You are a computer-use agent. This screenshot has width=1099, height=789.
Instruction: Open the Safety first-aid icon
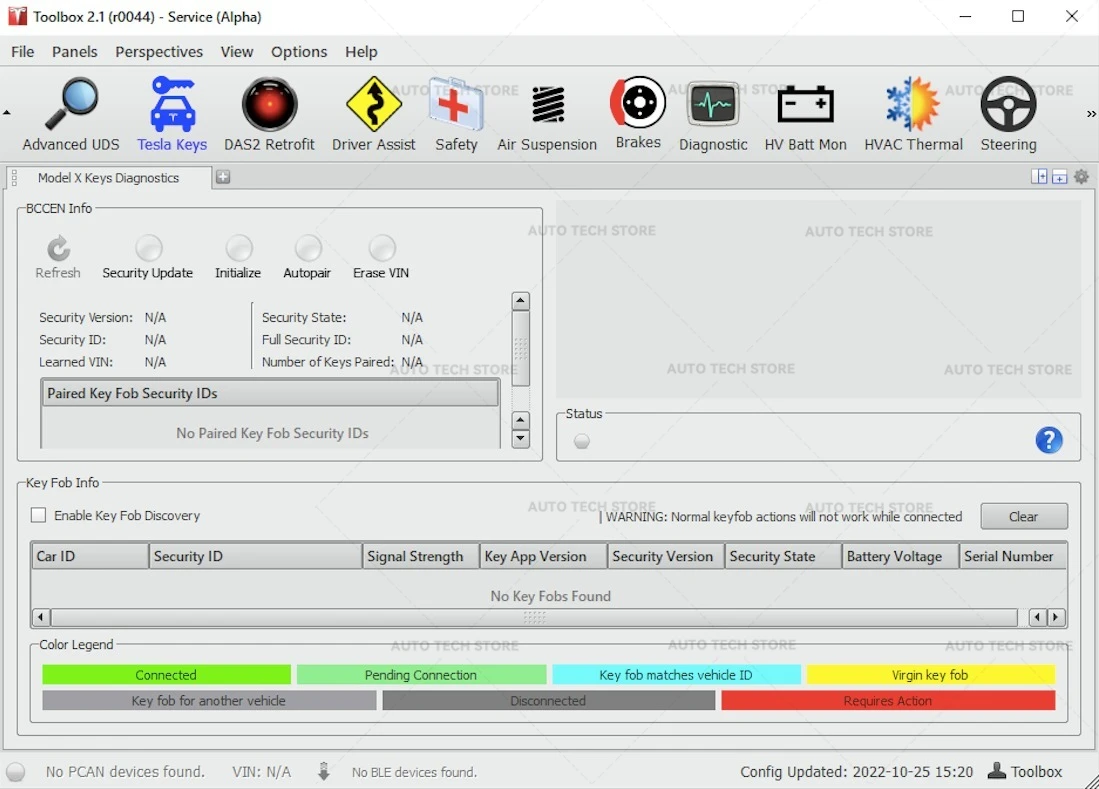[456, 114]
